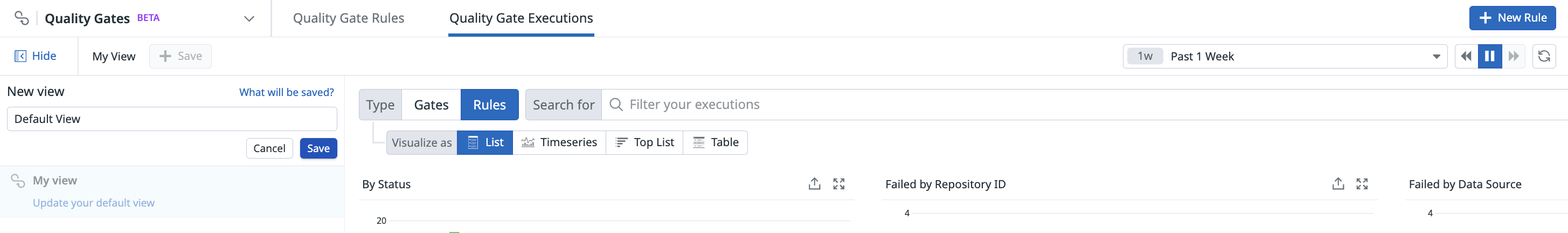The width and height of the screenshot is (1568, 233).
Task: Expand By Status graph to fullscreen
Action: tap(839, 183)
